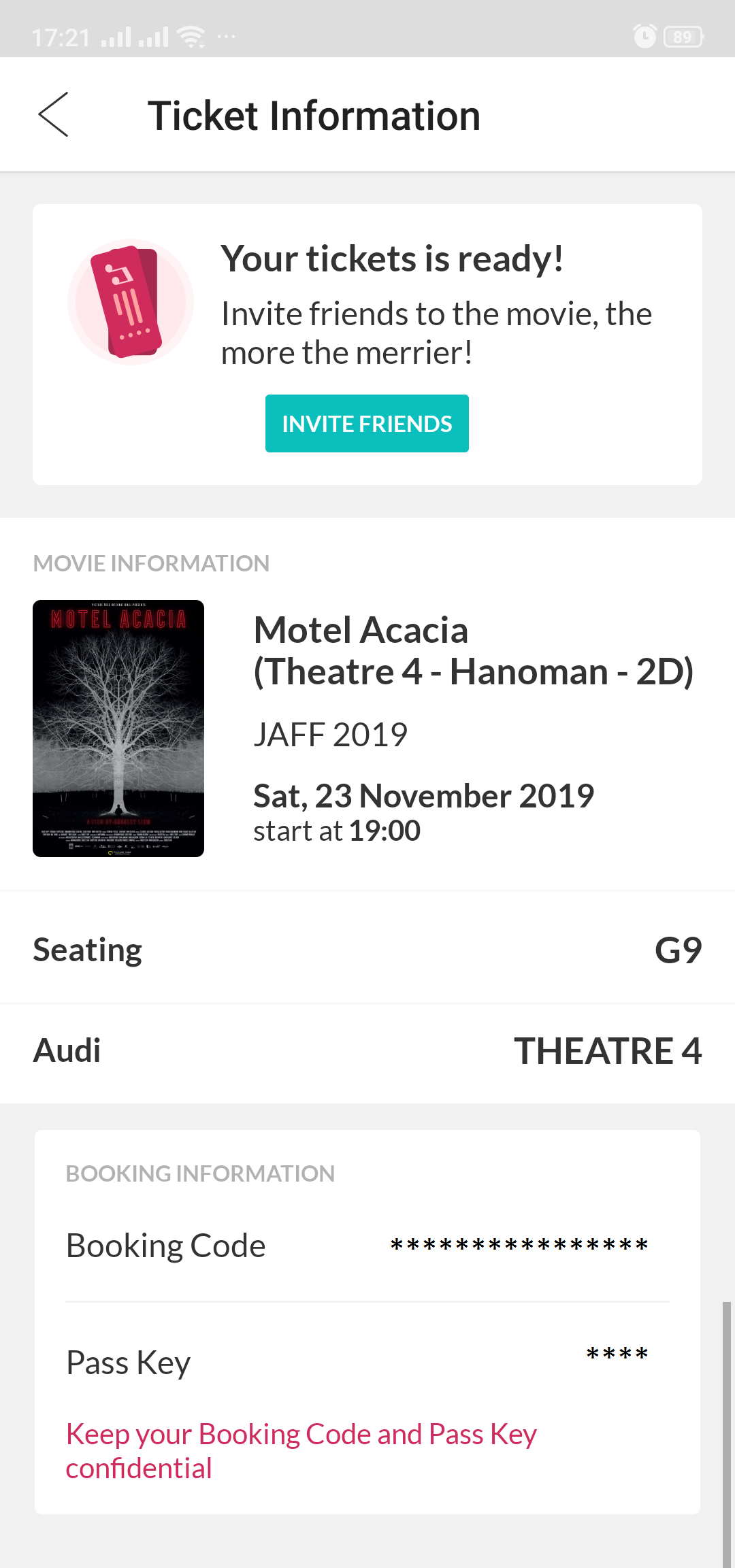Screen dimensions: 735x1568
Task: Tap the Wi-Fi signal icon
Action: pos(191,37)
